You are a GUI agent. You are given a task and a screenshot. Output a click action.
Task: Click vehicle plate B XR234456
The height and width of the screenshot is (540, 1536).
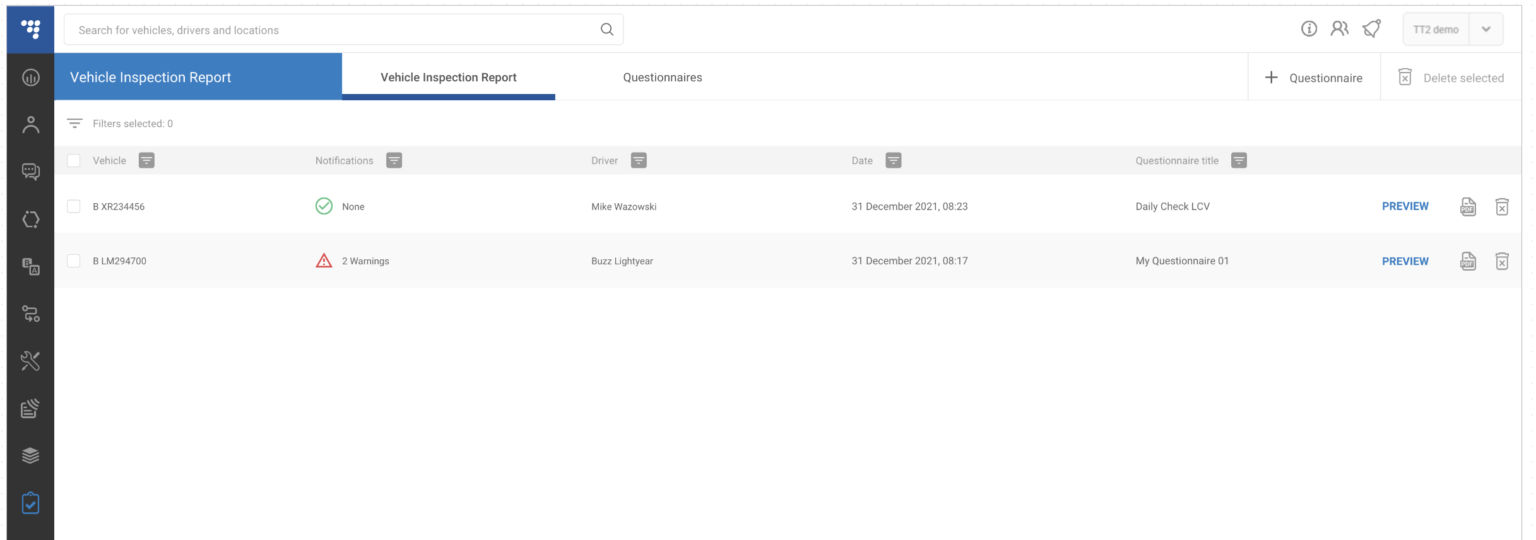click(x=119, y=207)
